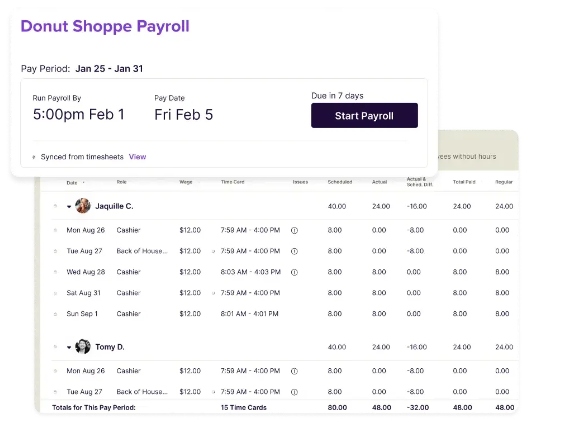Click the 15 Time Cards total
Screen dimensions: 568x426
(x=243, y=408)
